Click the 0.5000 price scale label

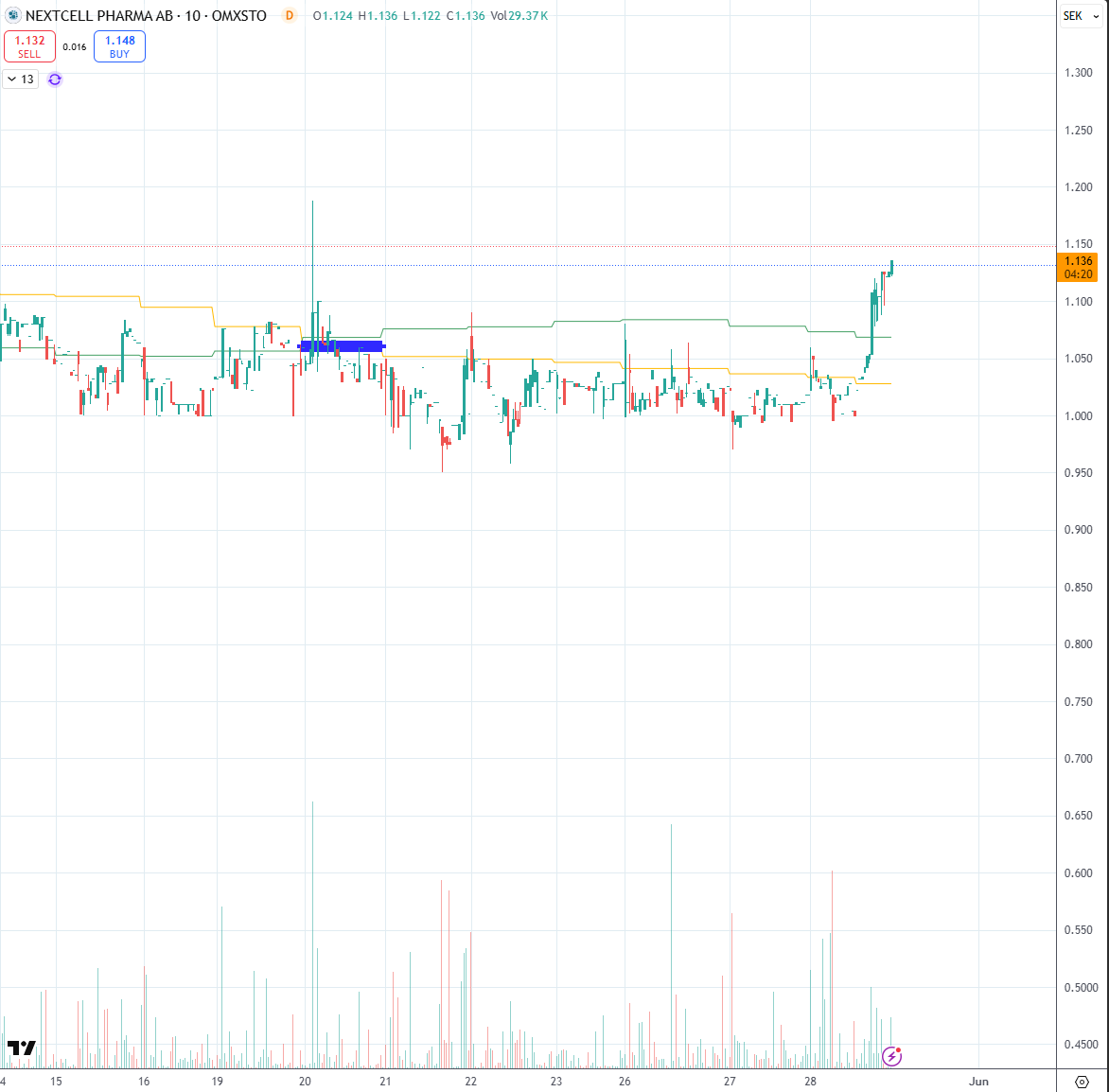click(1081, 987)
